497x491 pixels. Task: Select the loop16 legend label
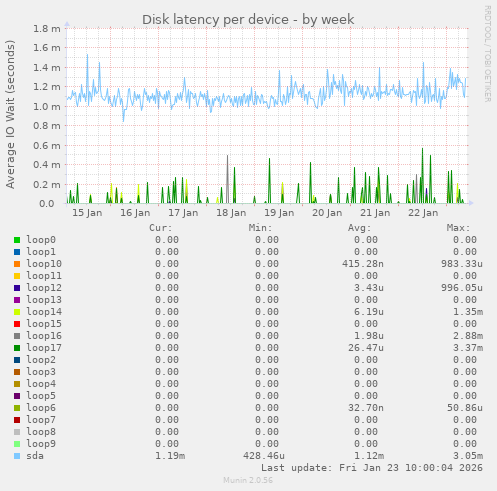[44, 336]
